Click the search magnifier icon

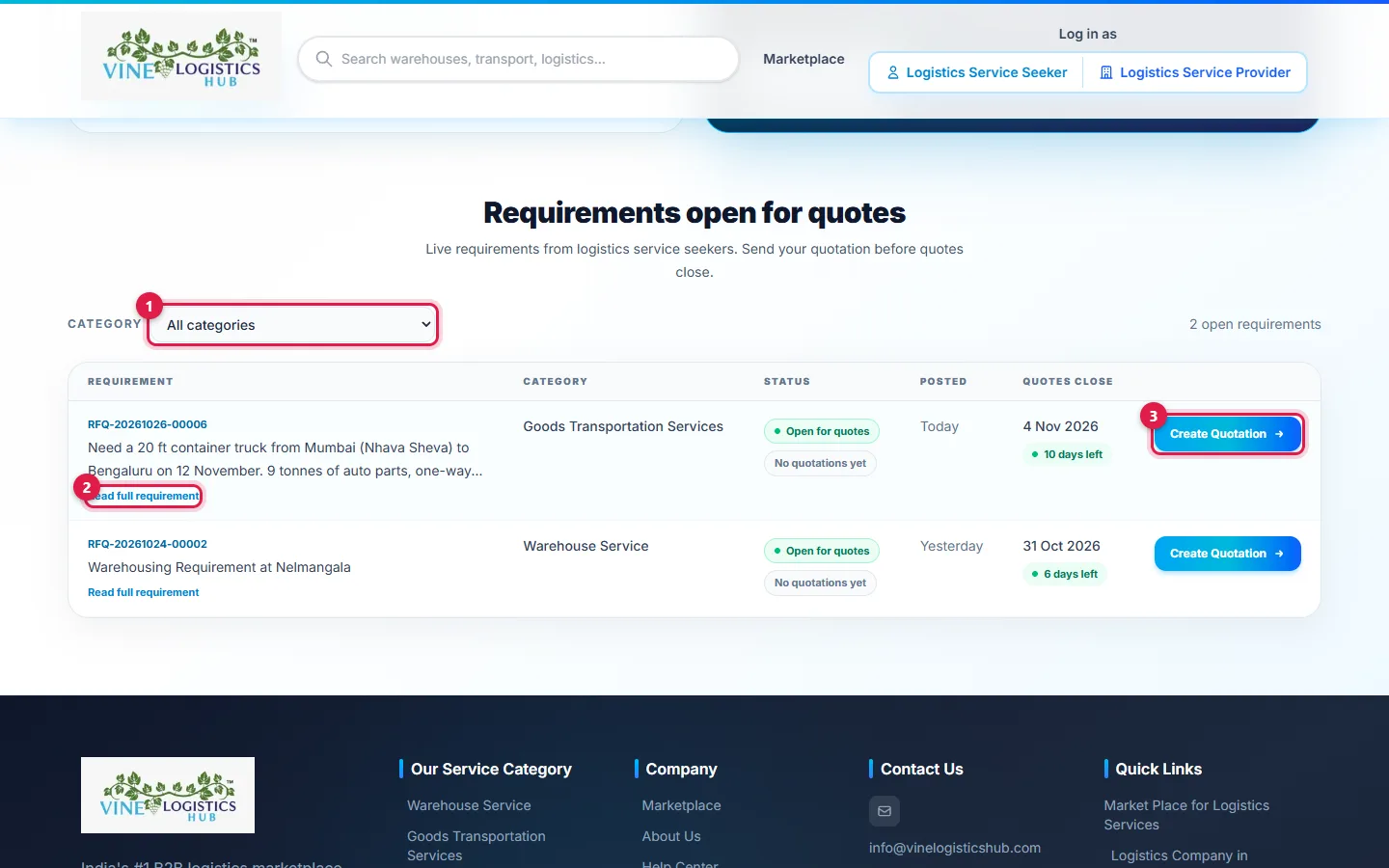point(324,59)
